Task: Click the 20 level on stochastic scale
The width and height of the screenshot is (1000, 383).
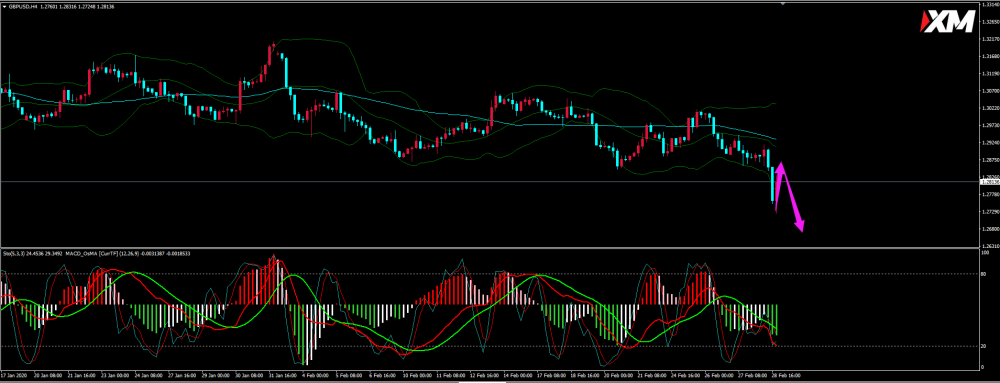Action: click(x=983, y=347)
